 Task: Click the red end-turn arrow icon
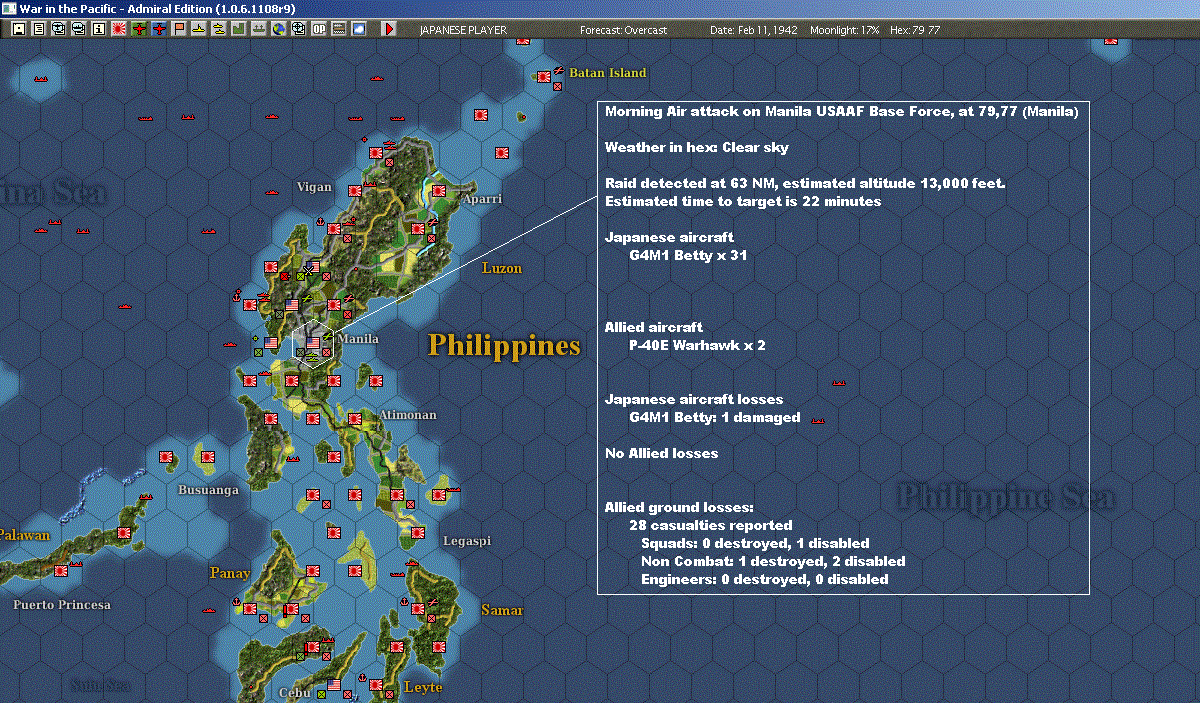[389, 29]
